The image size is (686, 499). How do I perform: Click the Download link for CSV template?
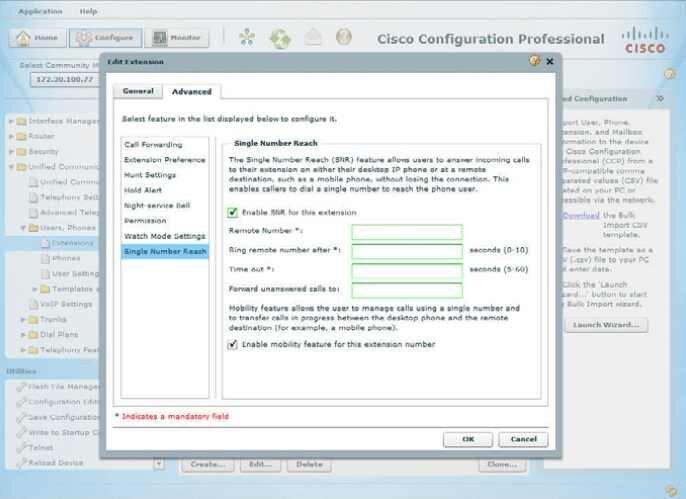click(581, 216)
